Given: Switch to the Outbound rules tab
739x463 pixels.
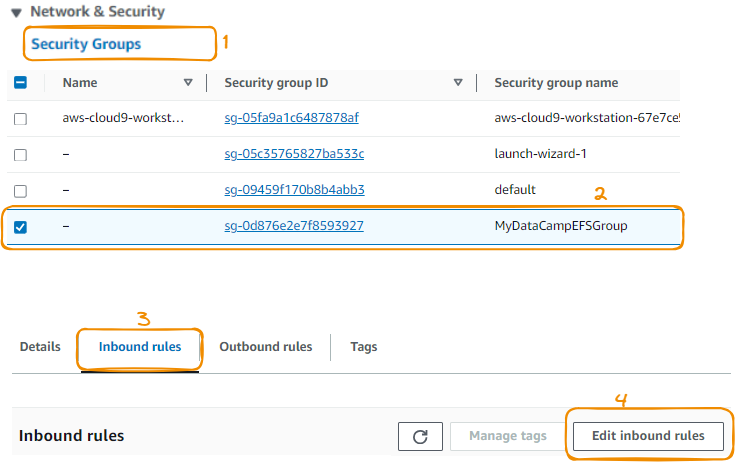Looking at the screenshot, I should (265, 347).
